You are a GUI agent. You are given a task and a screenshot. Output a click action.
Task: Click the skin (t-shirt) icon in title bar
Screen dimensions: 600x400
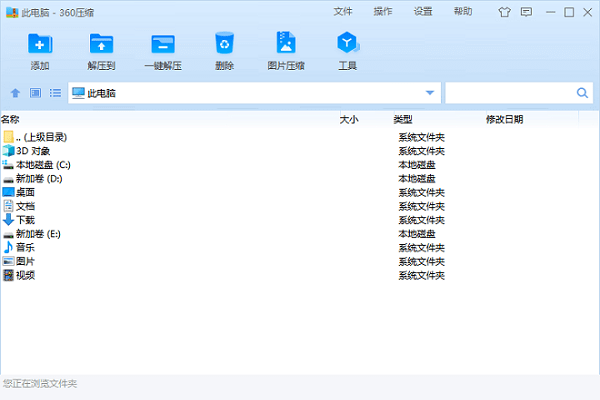(x=503, y=12)
